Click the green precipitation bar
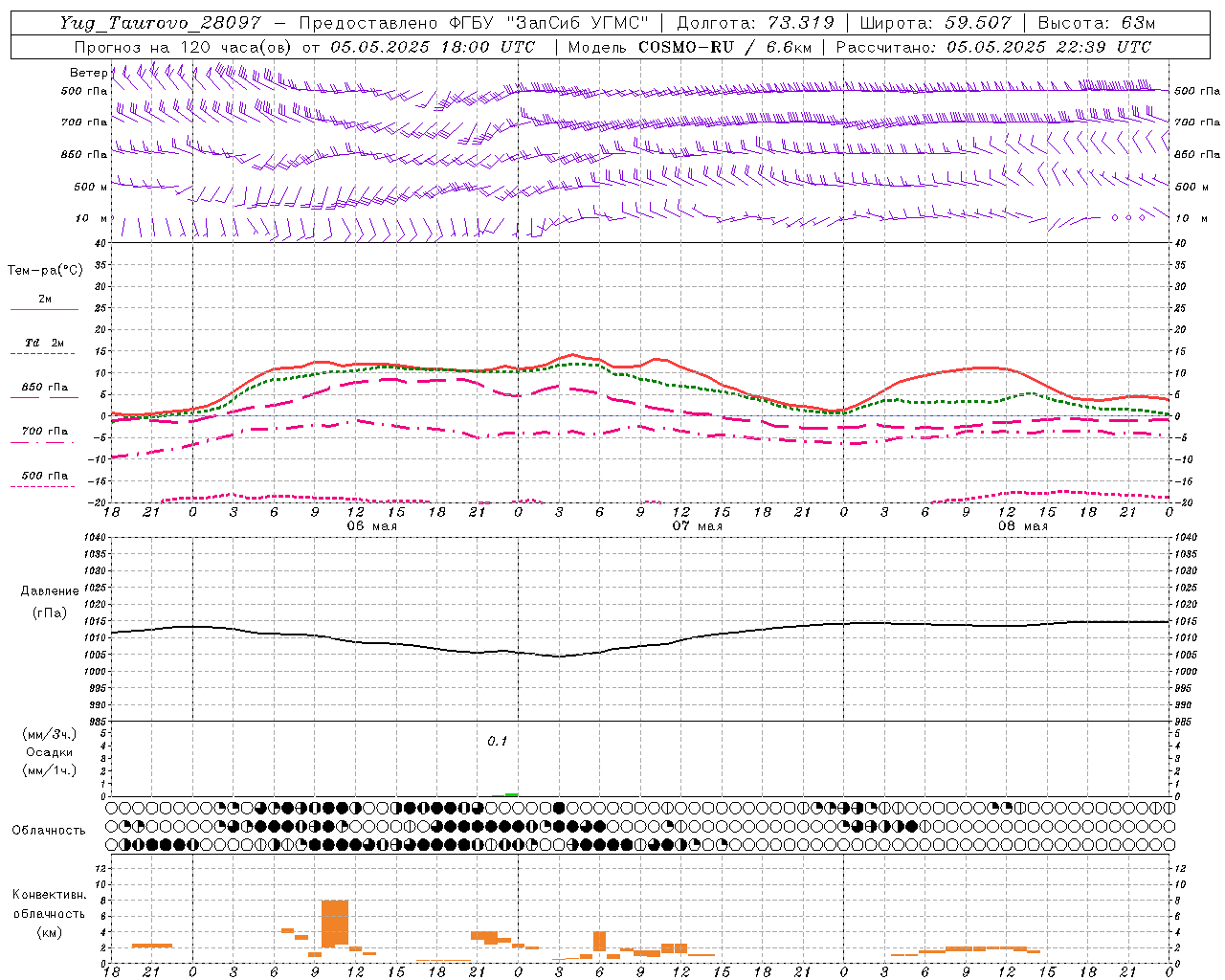Viewport: 1225px width, 980px height. [511, 794]
